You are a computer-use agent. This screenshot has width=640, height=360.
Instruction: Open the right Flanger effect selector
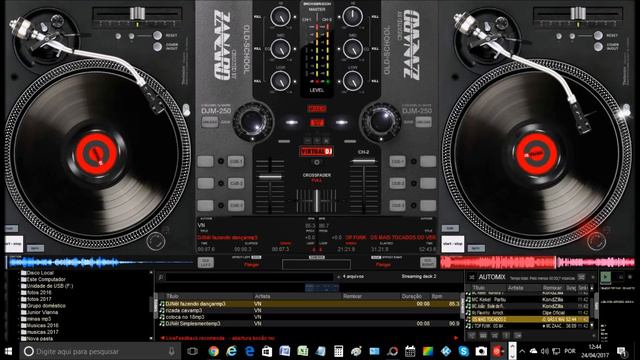[x=383, y=264]
